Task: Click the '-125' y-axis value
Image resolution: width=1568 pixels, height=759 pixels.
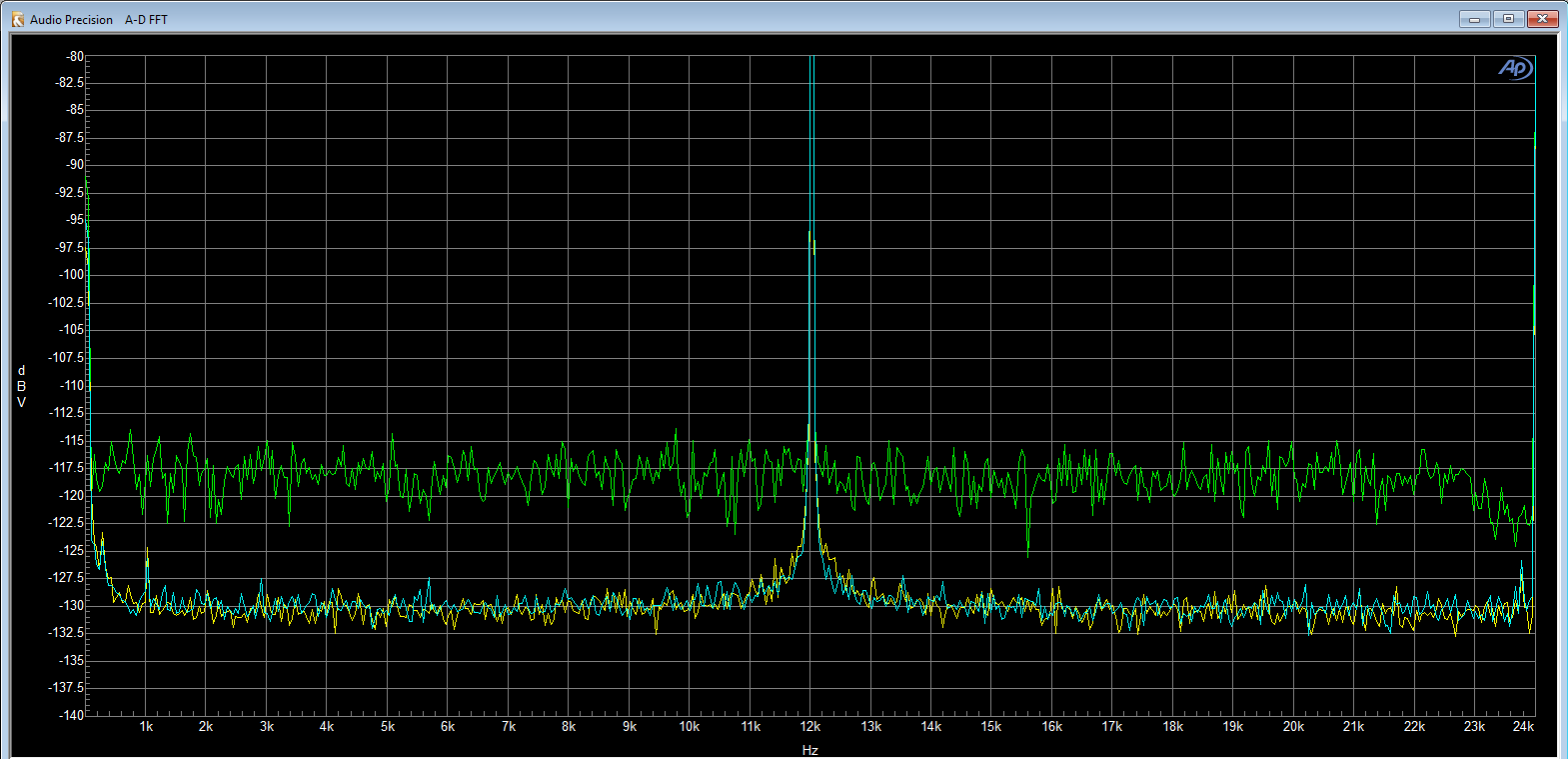Action: (72, 550)
